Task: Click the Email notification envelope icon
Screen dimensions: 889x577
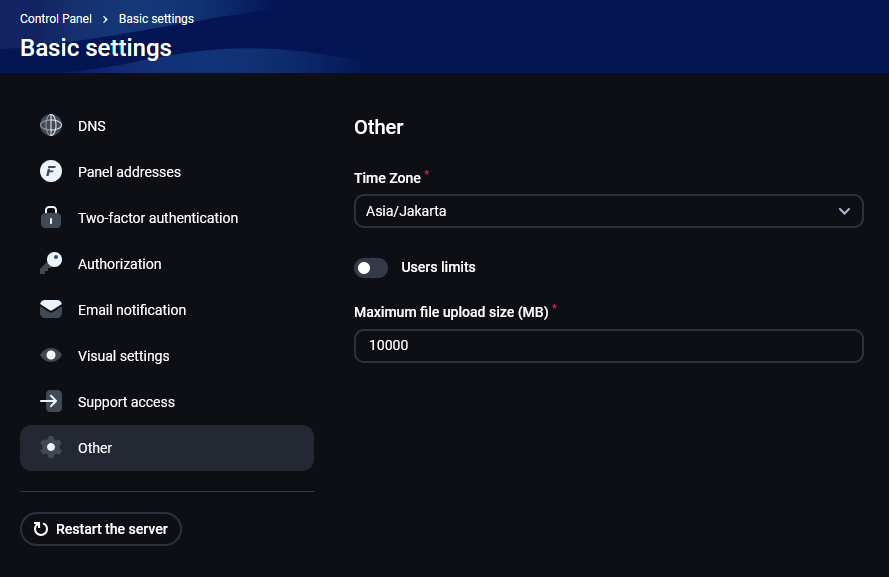Action: [51, 310]
